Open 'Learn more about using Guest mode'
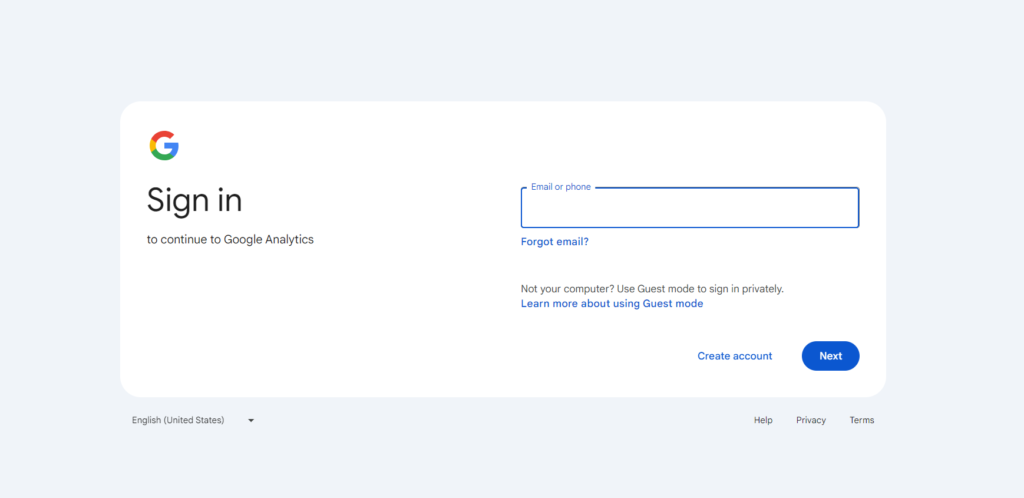 [x=611, y=304]
